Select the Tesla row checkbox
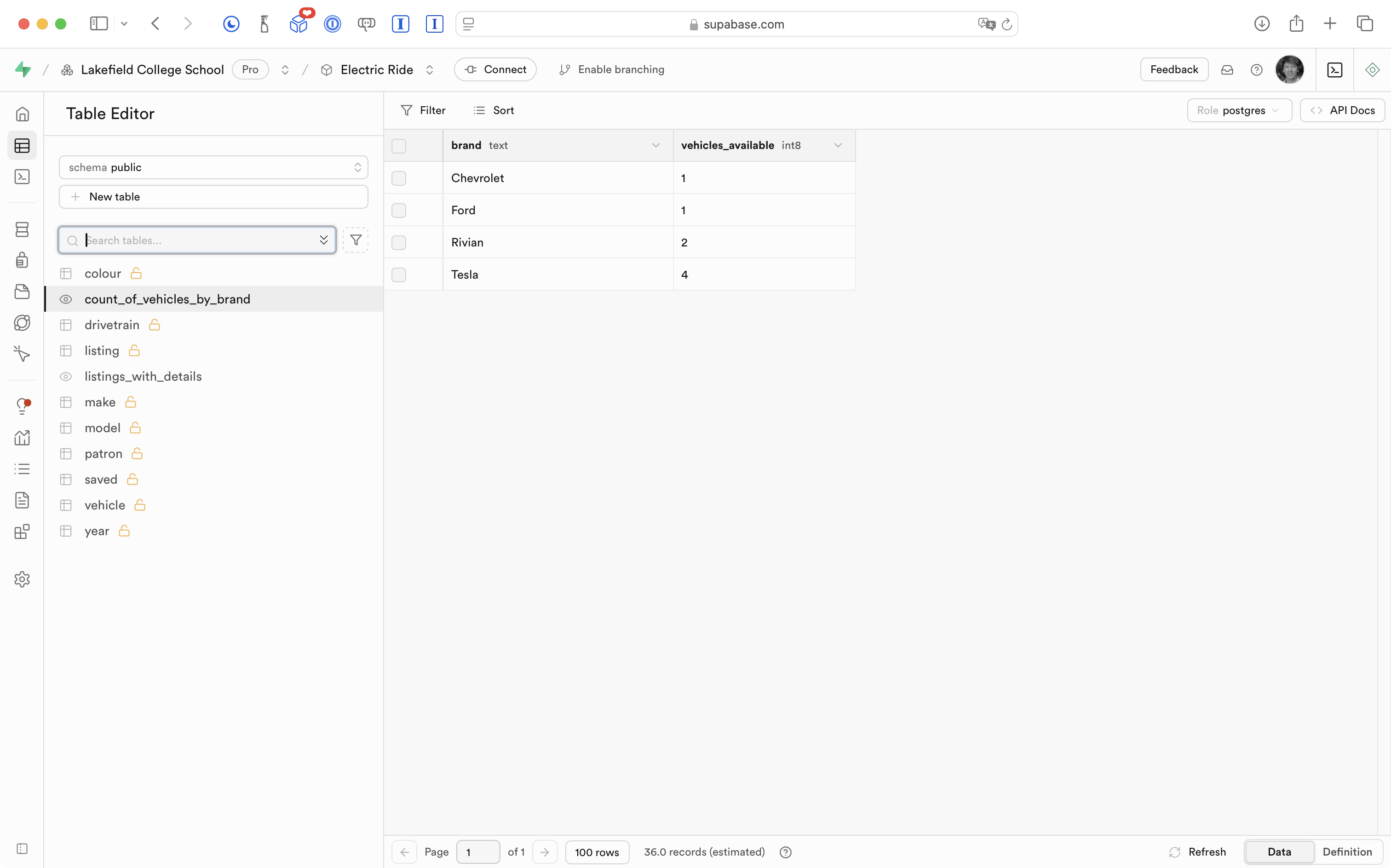Screen dimensions: 1391x868 point(398,274)
